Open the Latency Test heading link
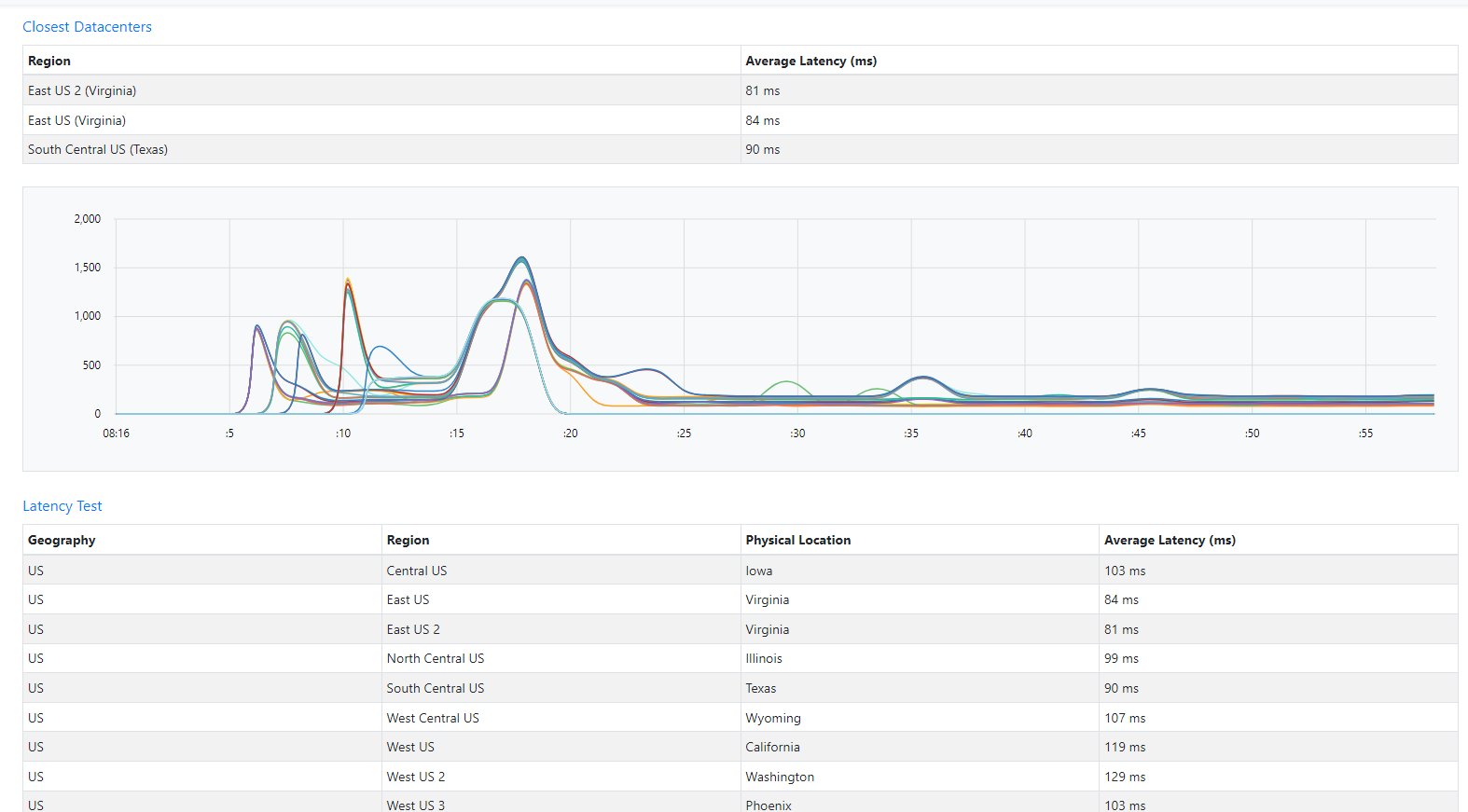 [62, 506]
